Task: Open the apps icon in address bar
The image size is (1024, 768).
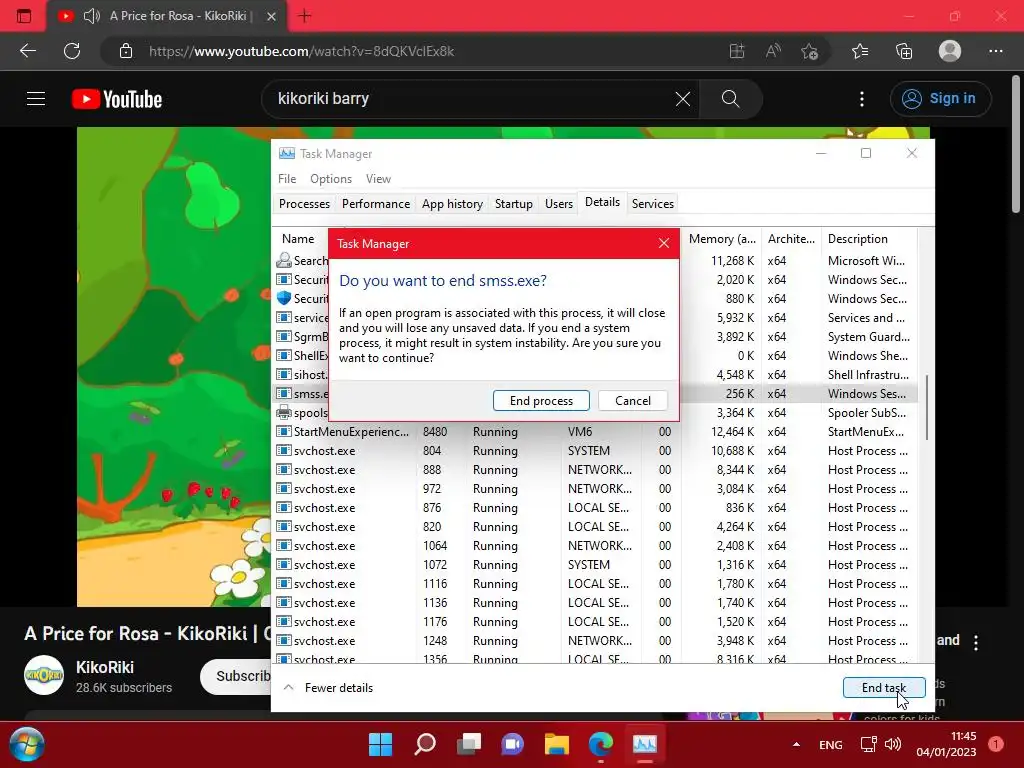Action: point(737,51)
